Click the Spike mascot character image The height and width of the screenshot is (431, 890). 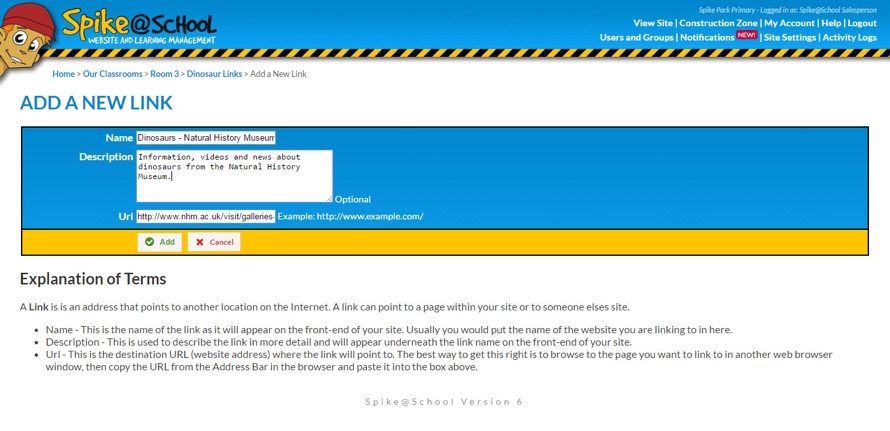pos(26,40)
